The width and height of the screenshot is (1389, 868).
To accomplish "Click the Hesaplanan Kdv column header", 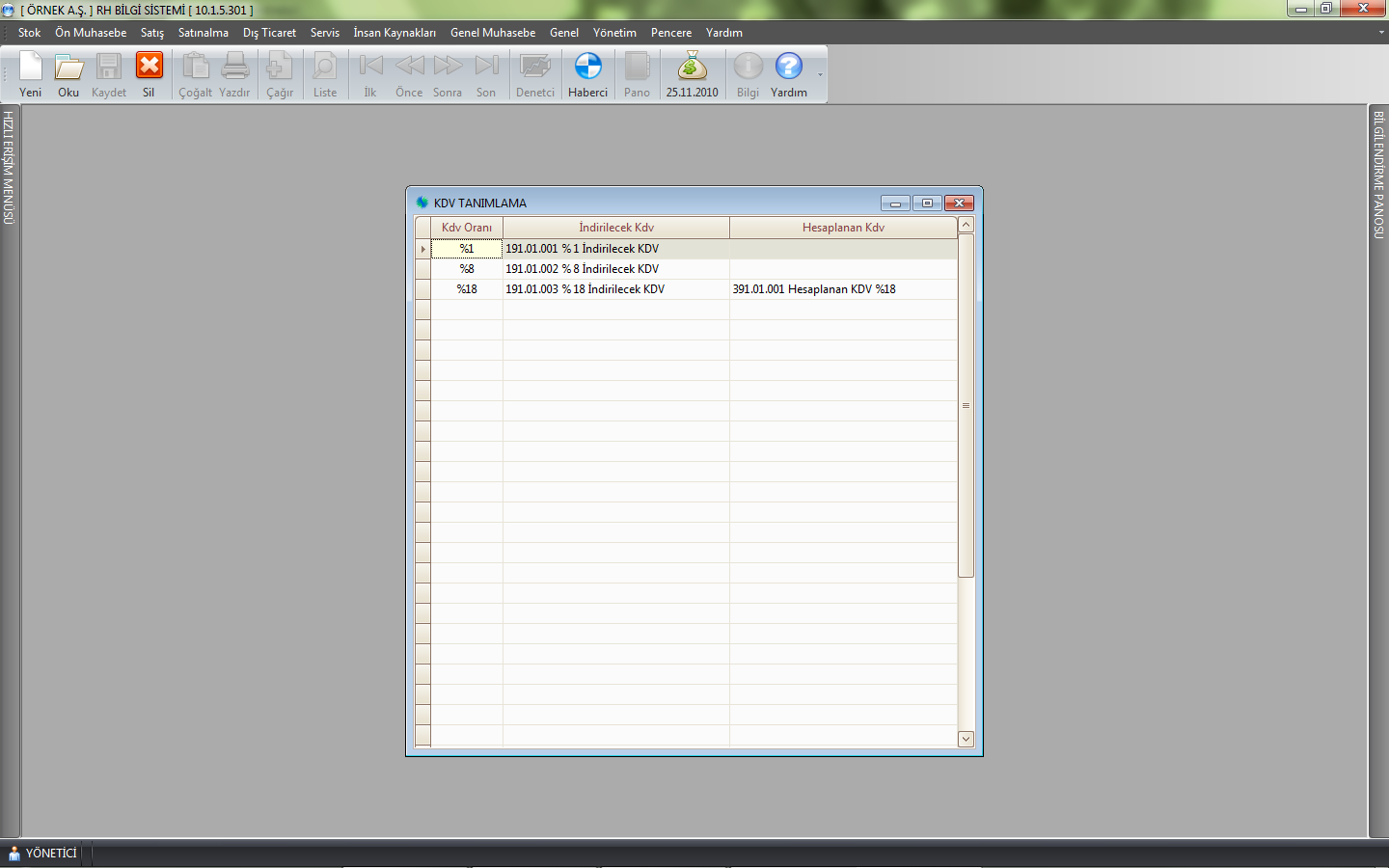I will [843, 228].
